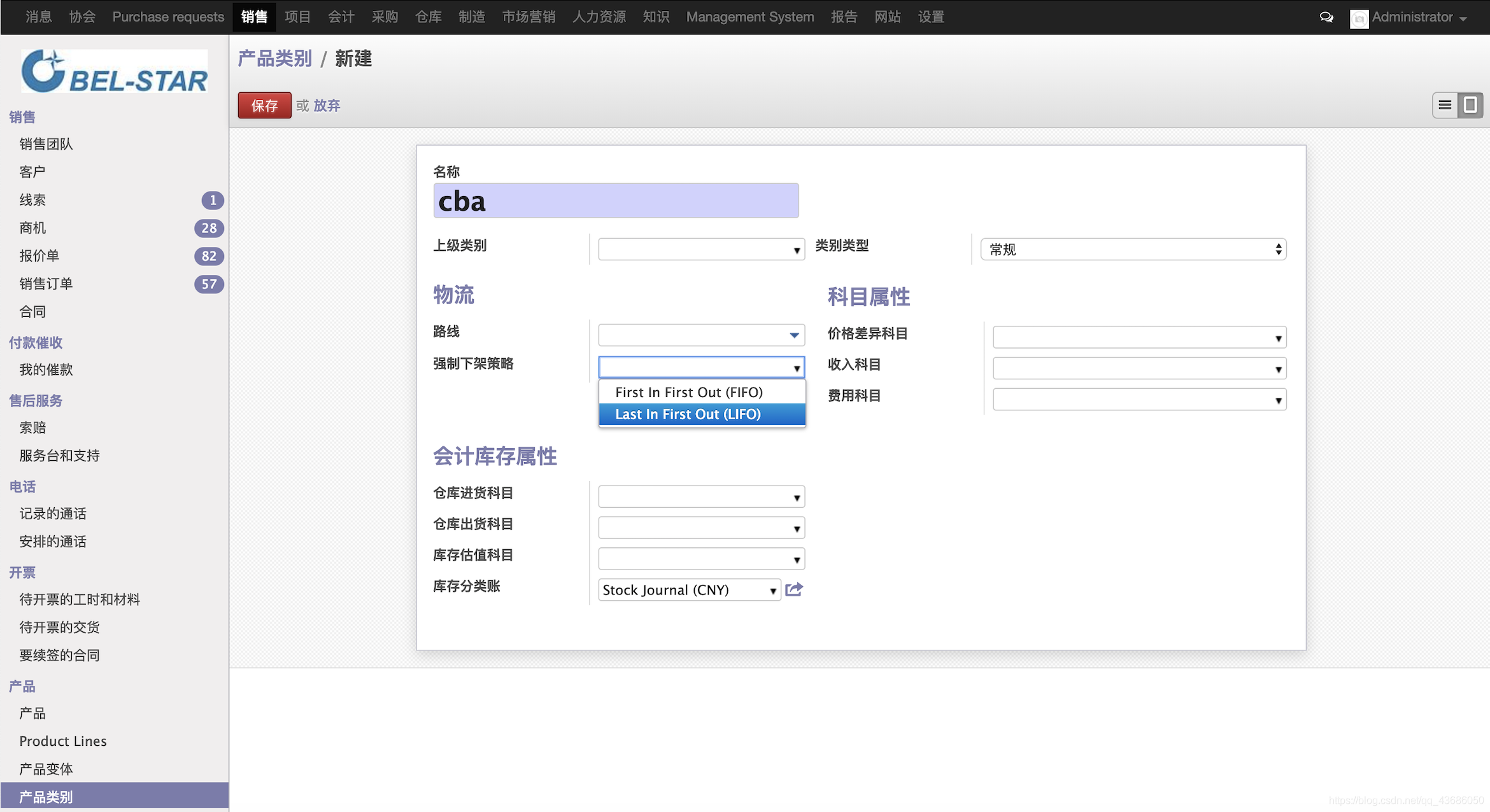1490x812 pixels.
Task: Click the 报价单 count badge 82
Action: pos(209,256)
